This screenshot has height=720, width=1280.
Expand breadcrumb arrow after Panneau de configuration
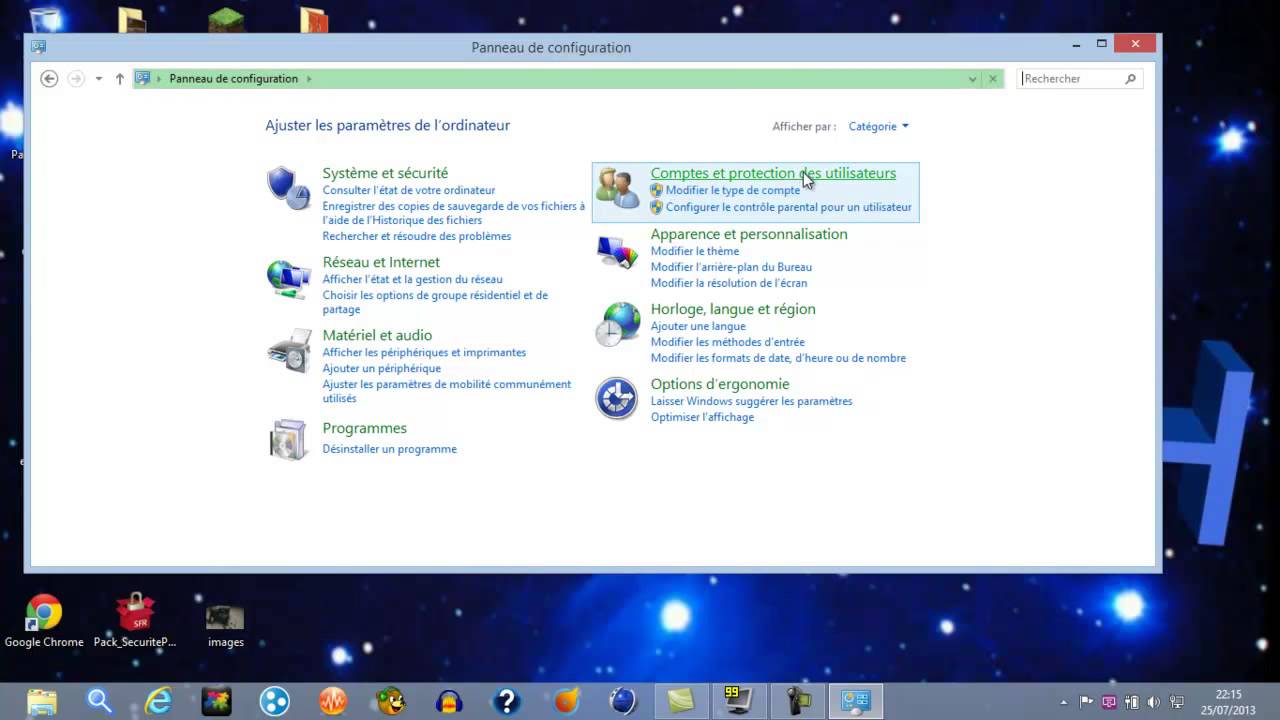click(x=309, y=78)
